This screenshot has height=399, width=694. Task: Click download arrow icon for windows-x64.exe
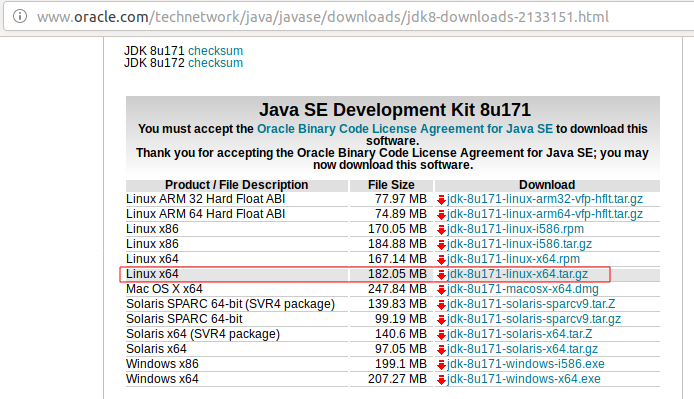tap(441, 380)
